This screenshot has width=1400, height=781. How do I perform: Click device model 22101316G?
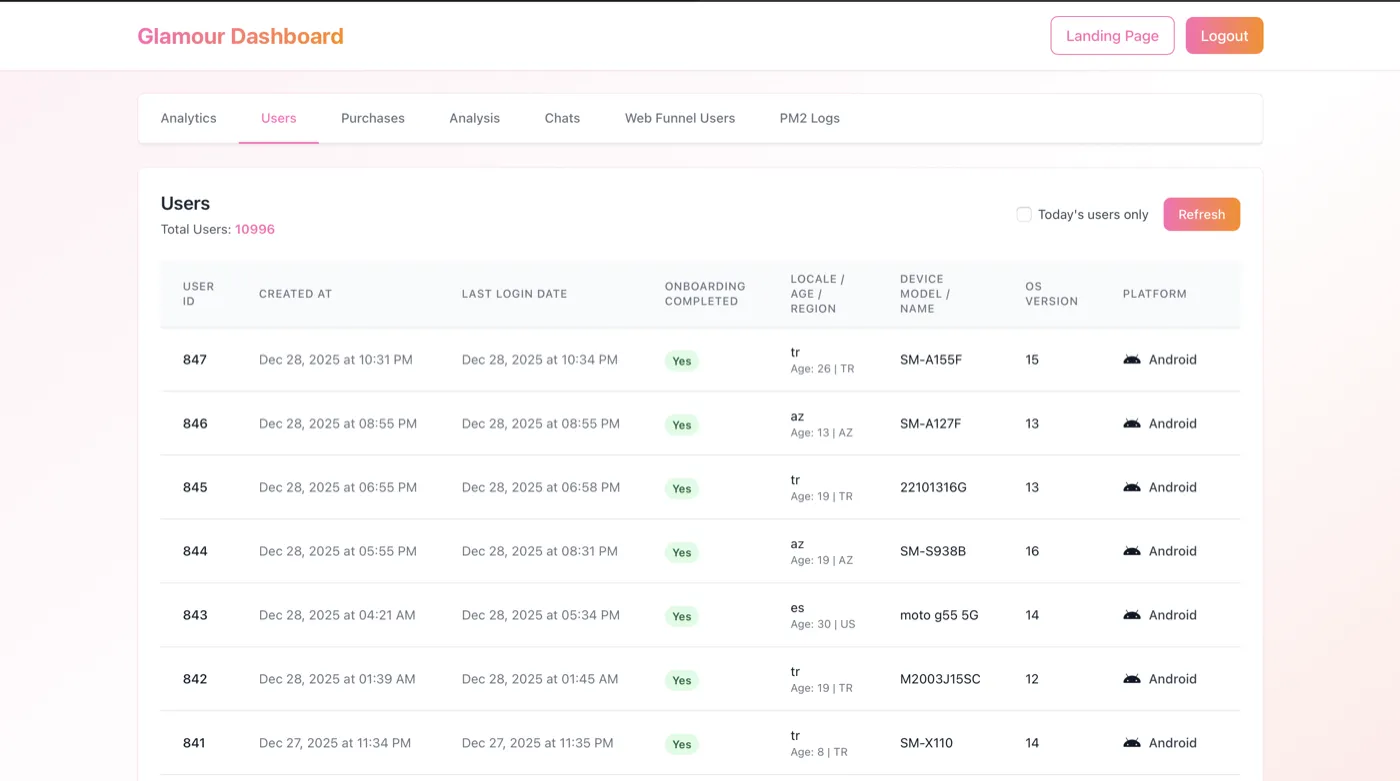click(933, 488)
